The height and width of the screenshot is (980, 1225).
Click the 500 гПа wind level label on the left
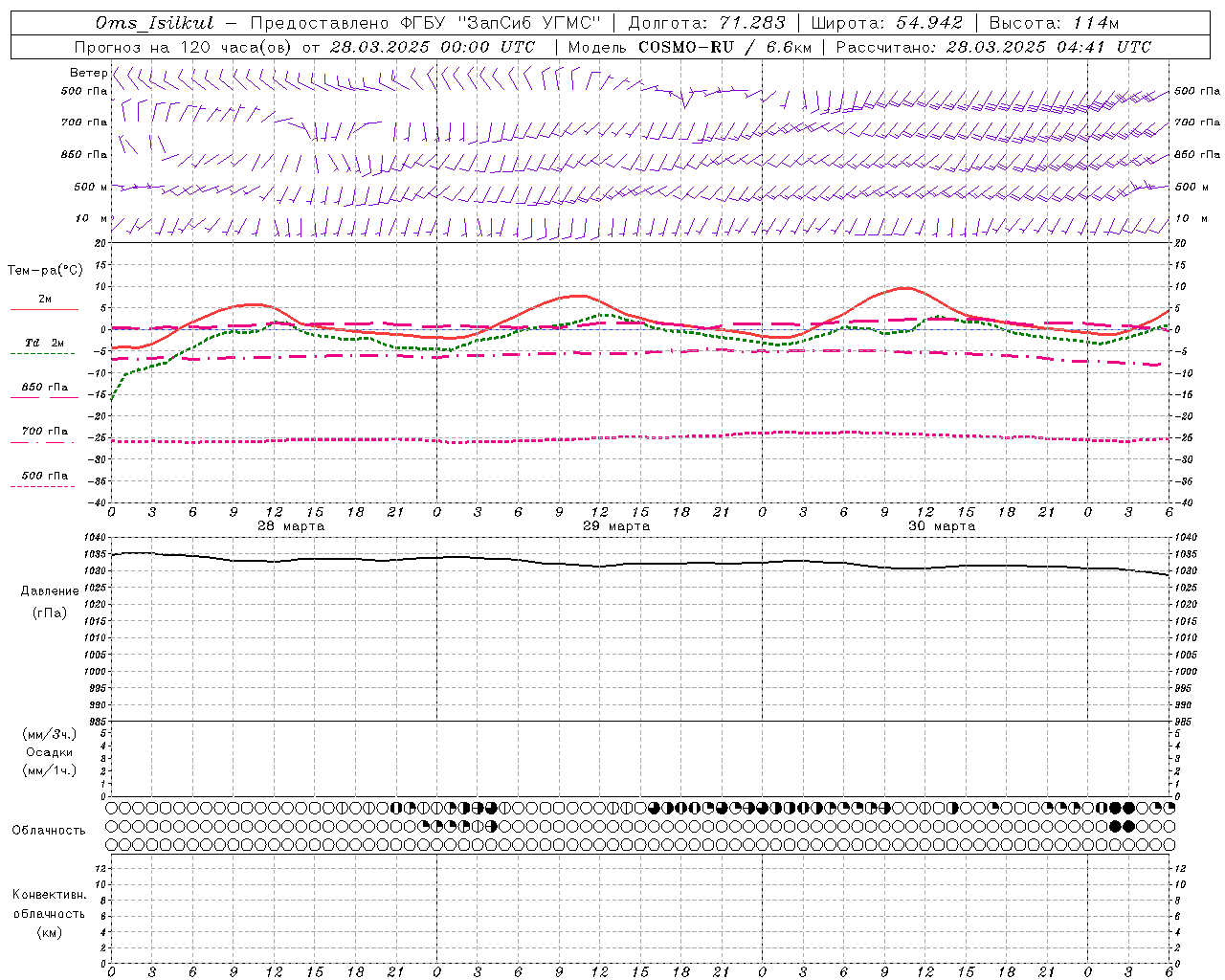[x=84, y=91]
